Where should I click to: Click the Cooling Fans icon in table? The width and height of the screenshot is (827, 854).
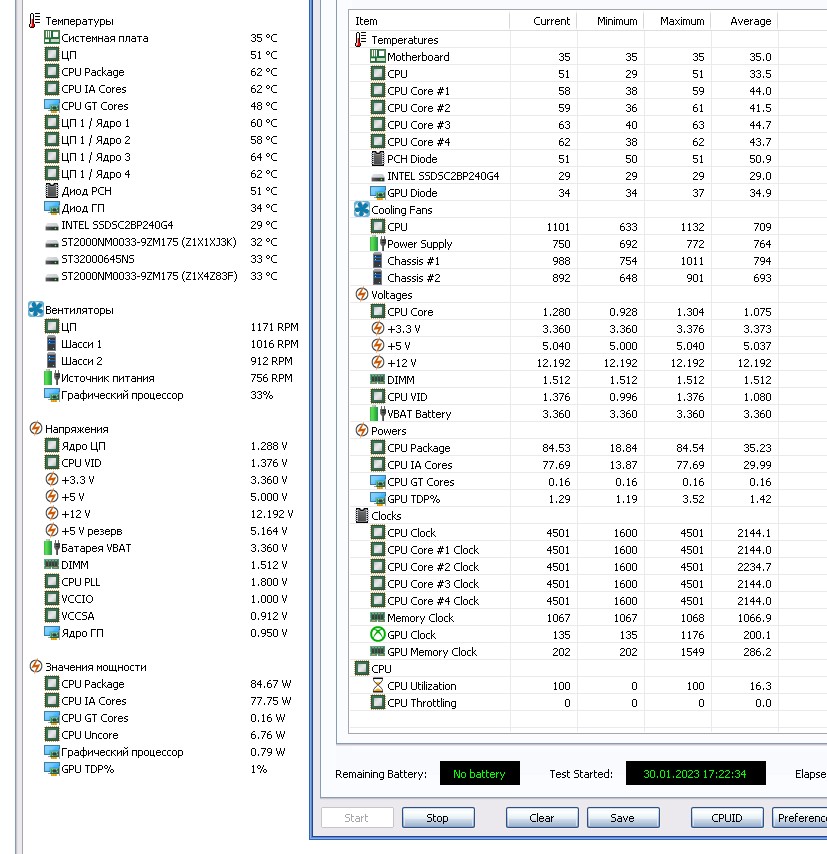tap(362, 209)
